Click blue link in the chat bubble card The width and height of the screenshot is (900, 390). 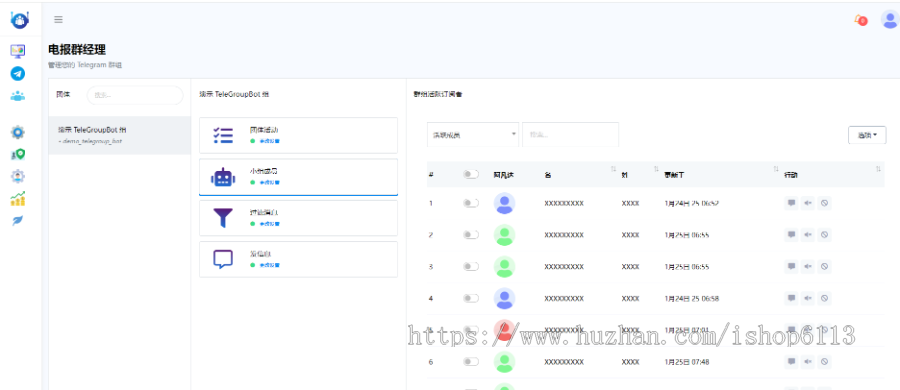click(x=270, y=265)
